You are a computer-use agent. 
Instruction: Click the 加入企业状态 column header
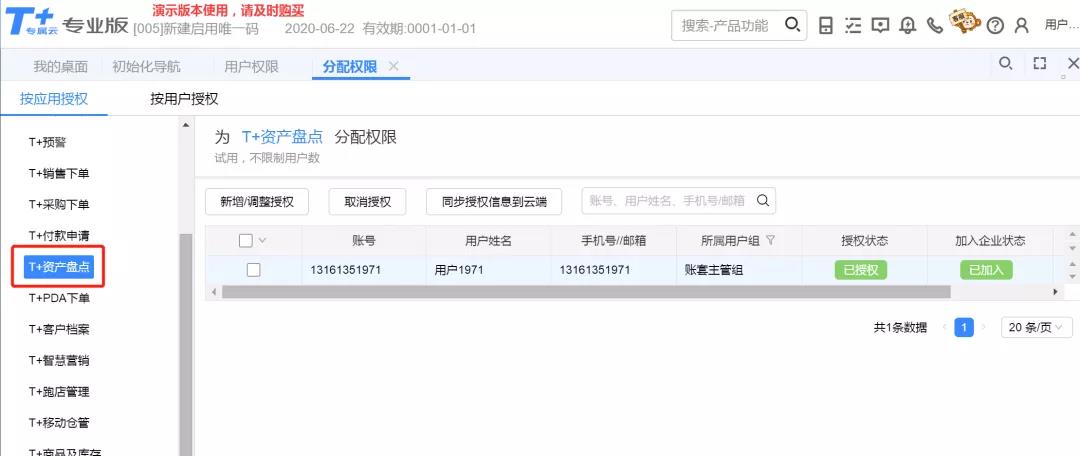point(990,241)
